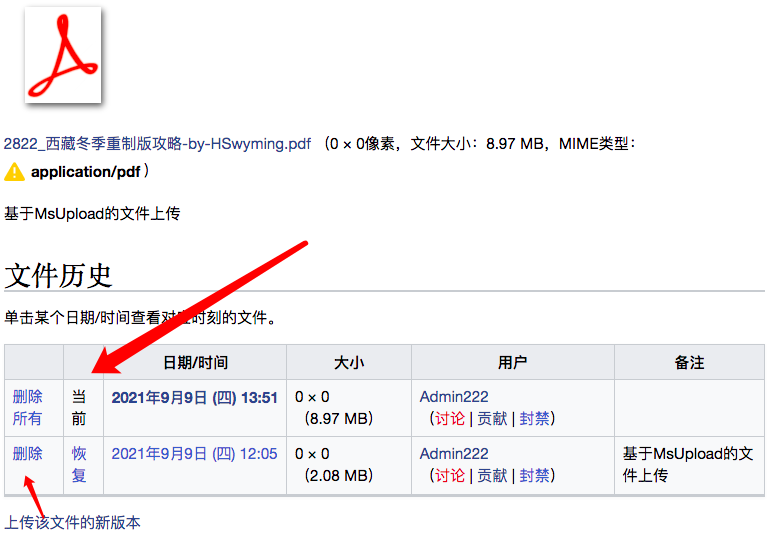Click 封禁 link in the 8.97 MB row
Viewport: 770px width, 548px height.
pos(535,418)
